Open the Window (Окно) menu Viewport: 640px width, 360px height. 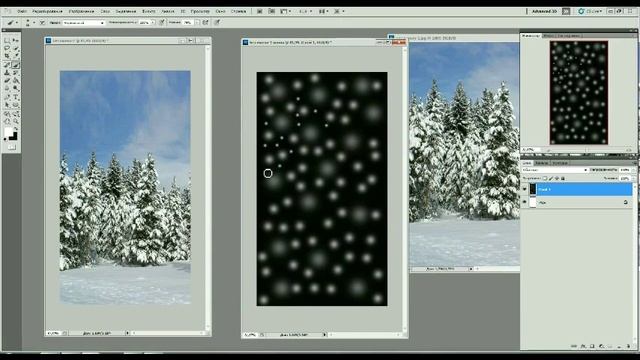coord(220,11)
